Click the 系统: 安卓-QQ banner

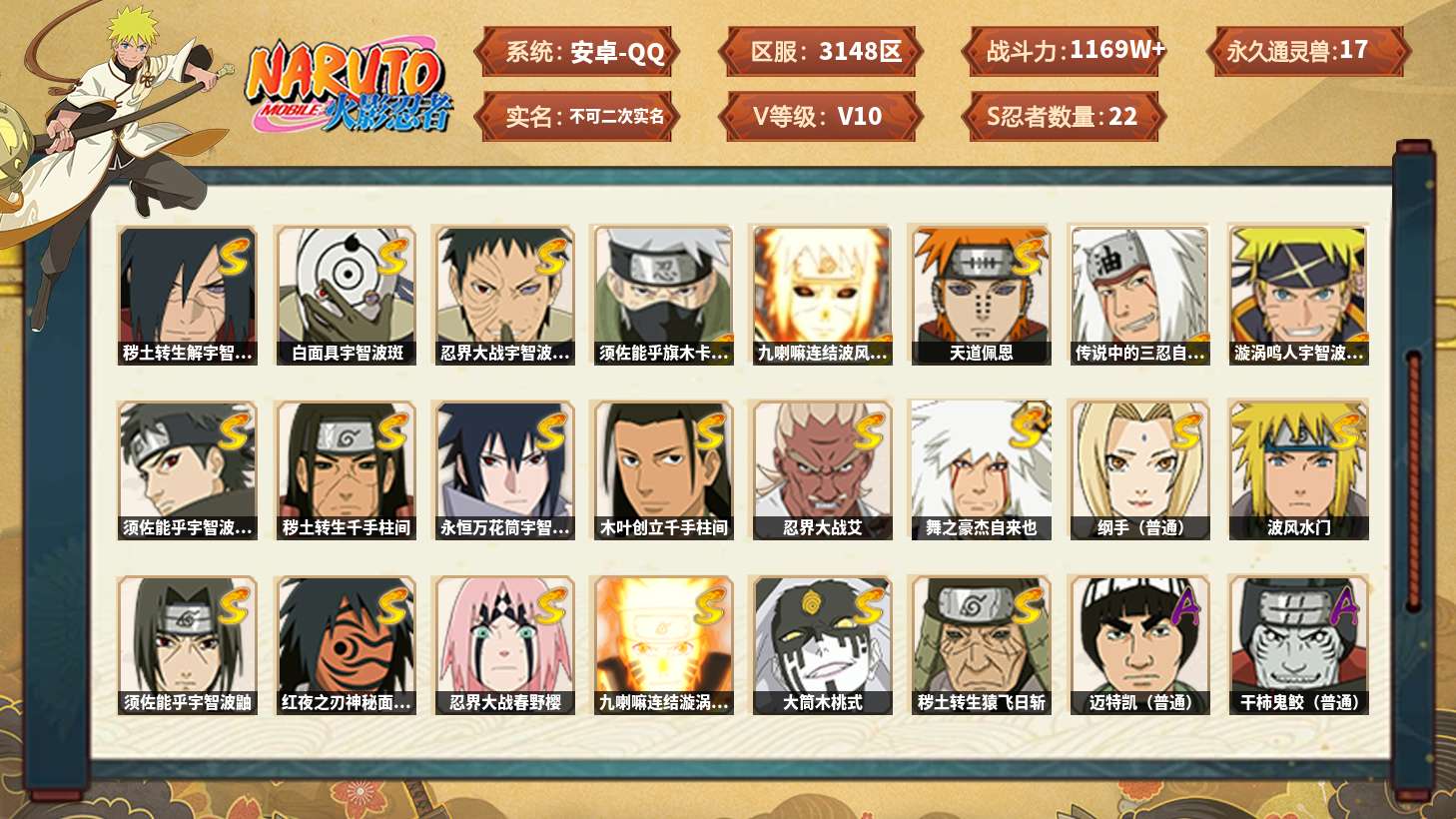[x=577, y=52]
